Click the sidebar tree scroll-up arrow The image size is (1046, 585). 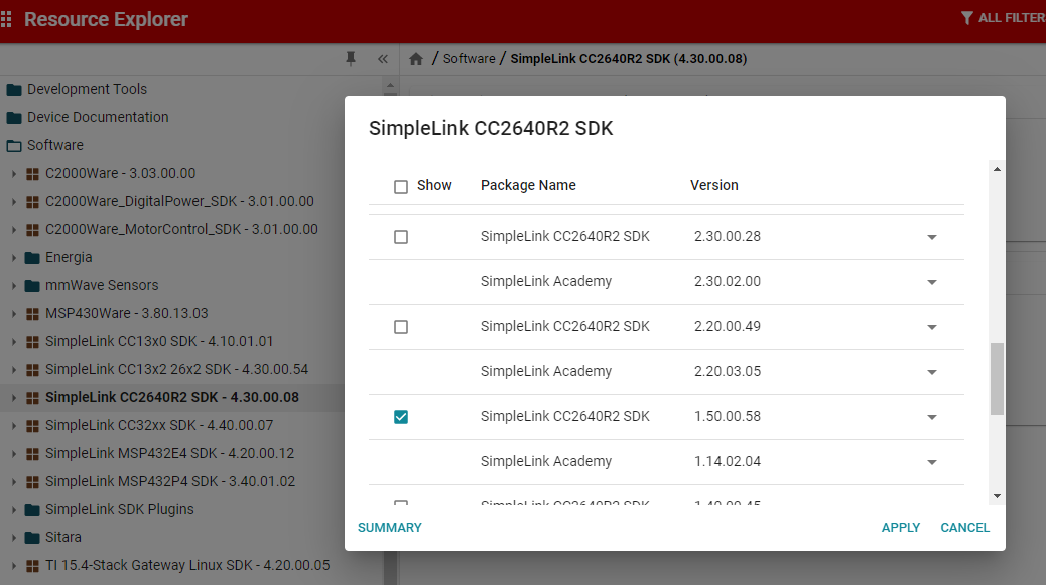tap(390, 85)
